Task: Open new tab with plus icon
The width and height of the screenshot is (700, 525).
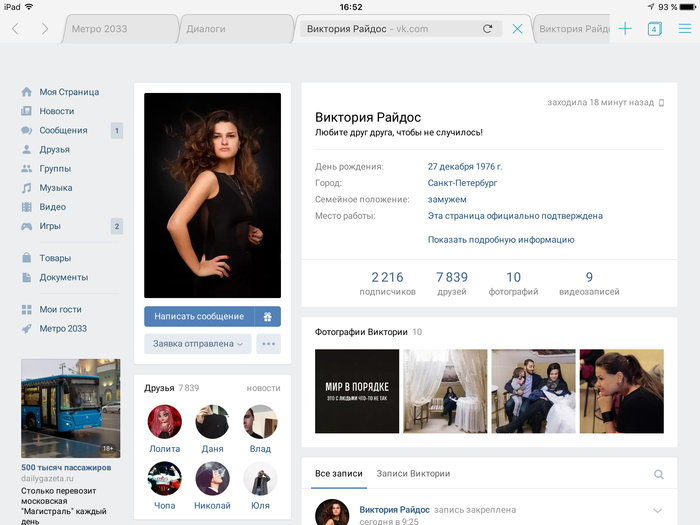Action: tap(625, 29)
